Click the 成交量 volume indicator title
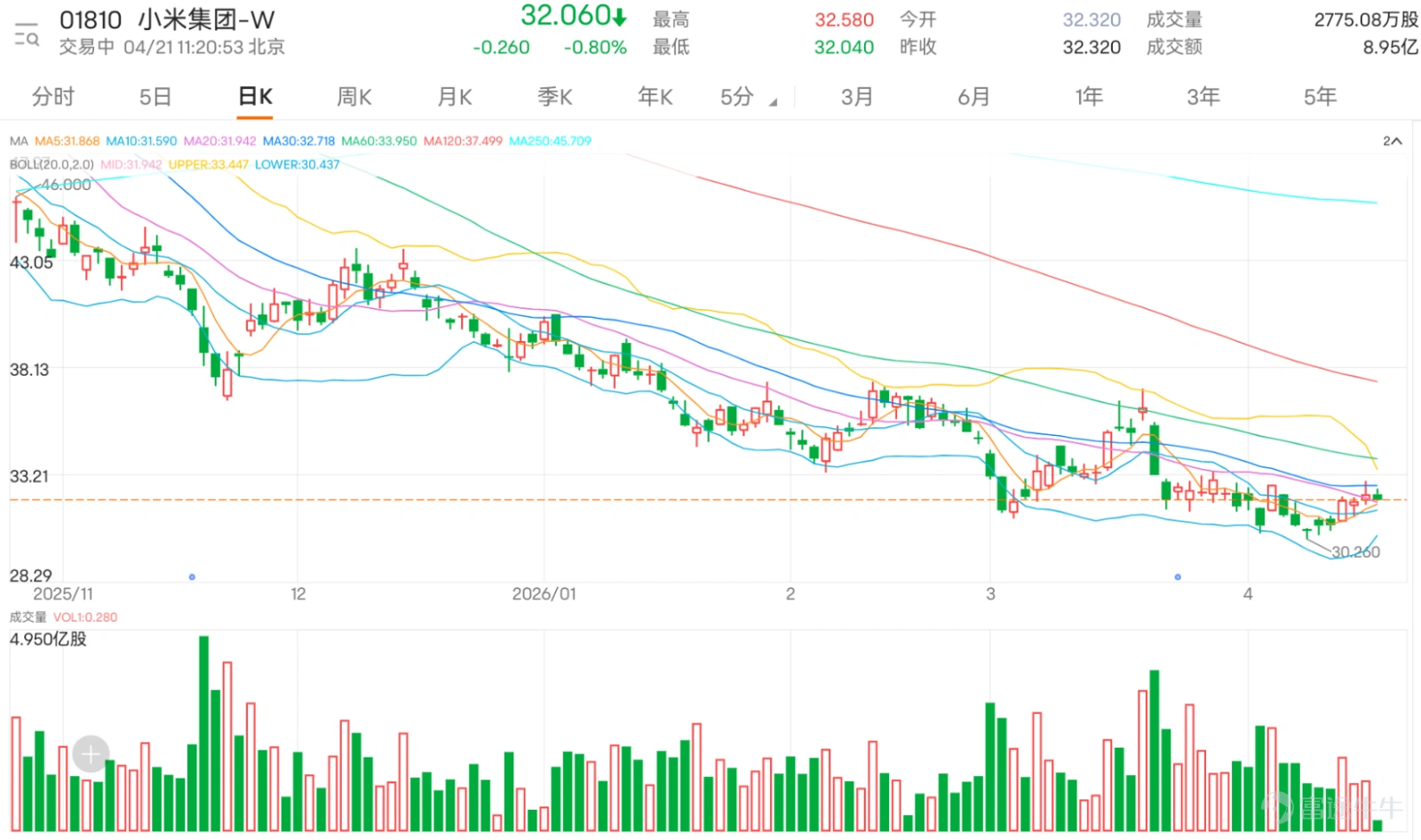Image resolution: width=1421 pixels, height=840 pixels. [x=28, y=617]
